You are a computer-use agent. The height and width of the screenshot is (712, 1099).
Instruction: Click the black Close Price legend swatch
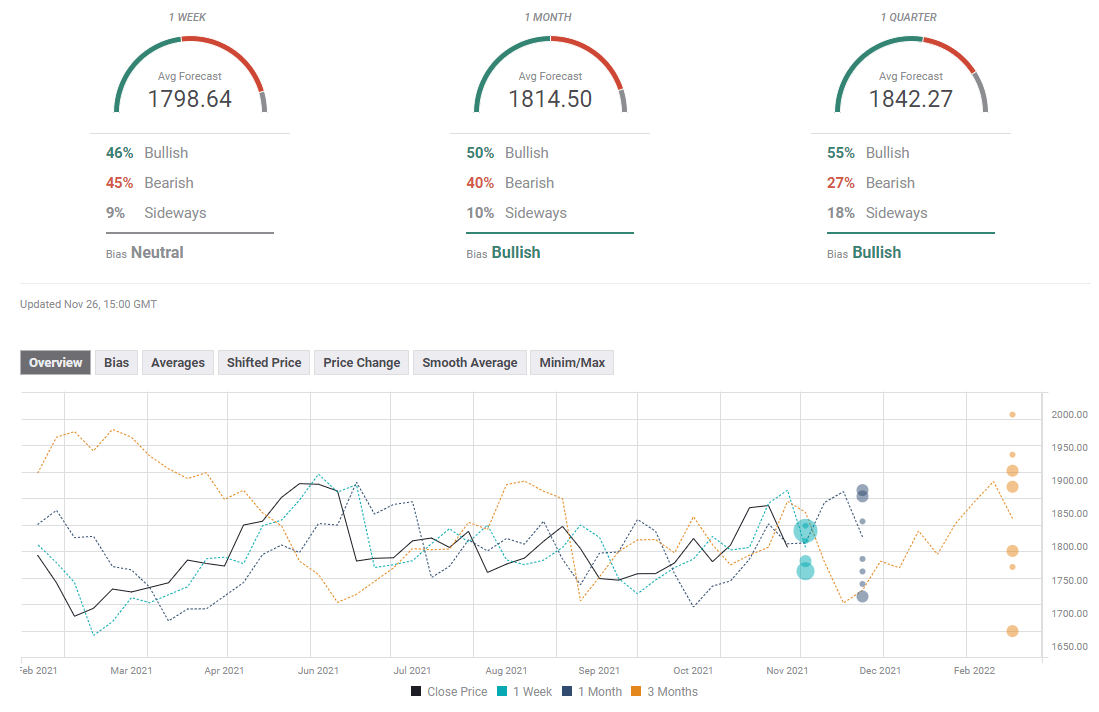(x=416, y=692)
